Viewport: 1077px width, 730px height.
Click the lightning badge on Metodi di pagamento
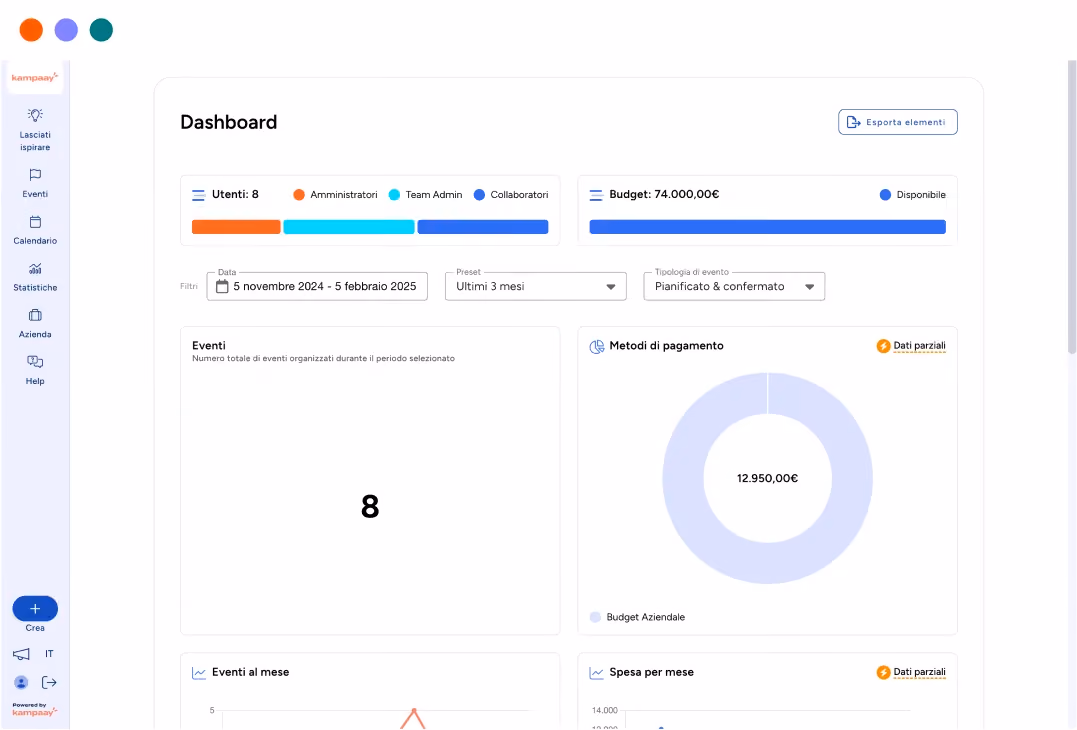[883, 346]
